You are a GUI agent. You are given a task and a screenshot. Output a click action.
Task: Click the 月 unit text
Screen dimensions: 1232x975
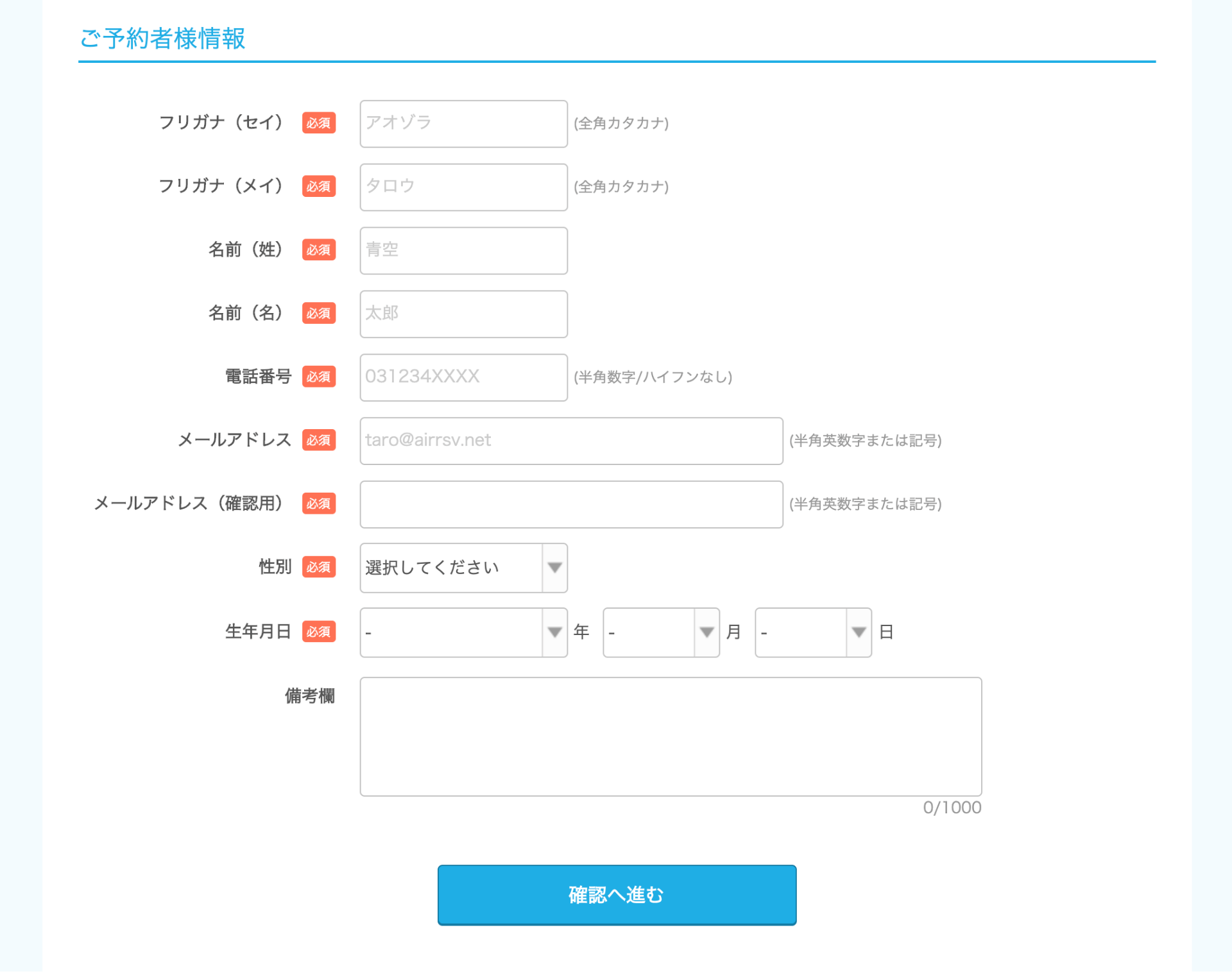pos(733,632)
